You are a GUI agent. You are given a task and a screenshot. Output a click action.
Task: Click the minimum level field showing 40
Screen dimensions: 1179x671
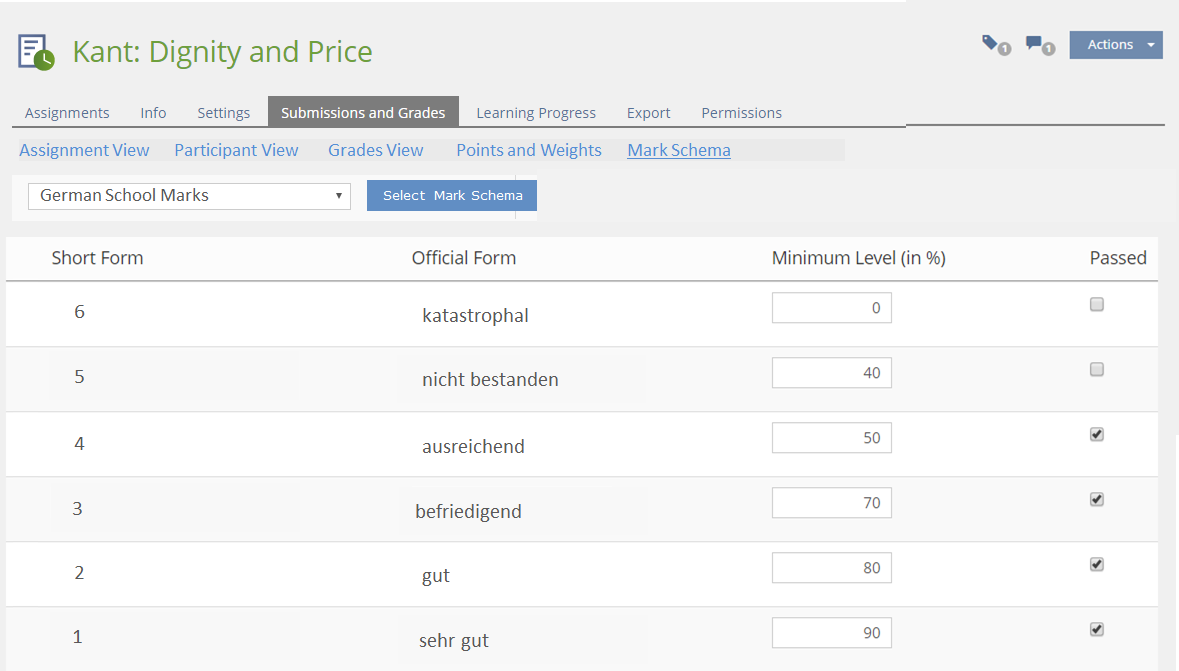pos(831,373)
